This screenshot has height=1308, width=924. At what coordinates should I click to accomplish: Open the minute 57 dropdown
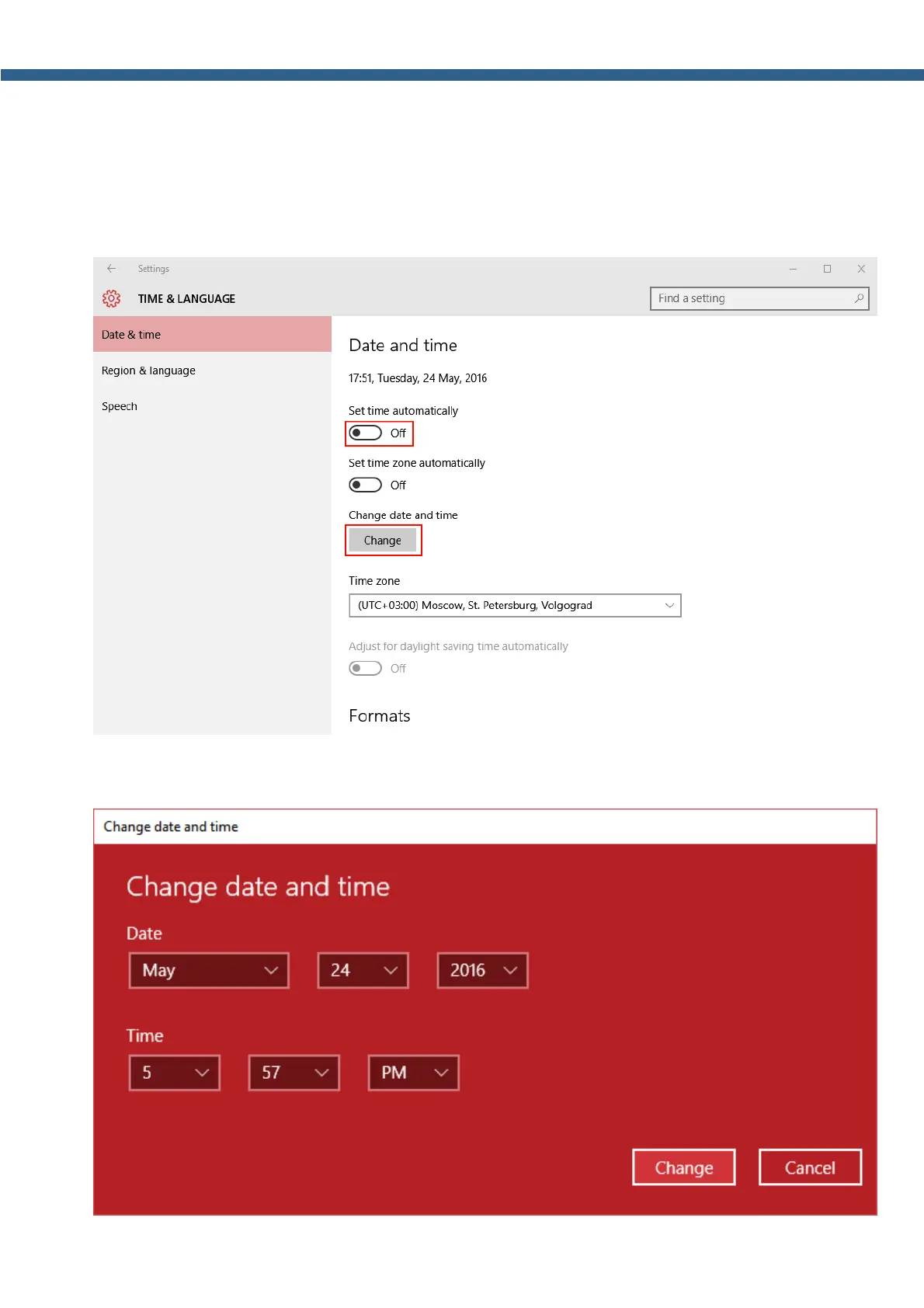tap(294, 1073)
